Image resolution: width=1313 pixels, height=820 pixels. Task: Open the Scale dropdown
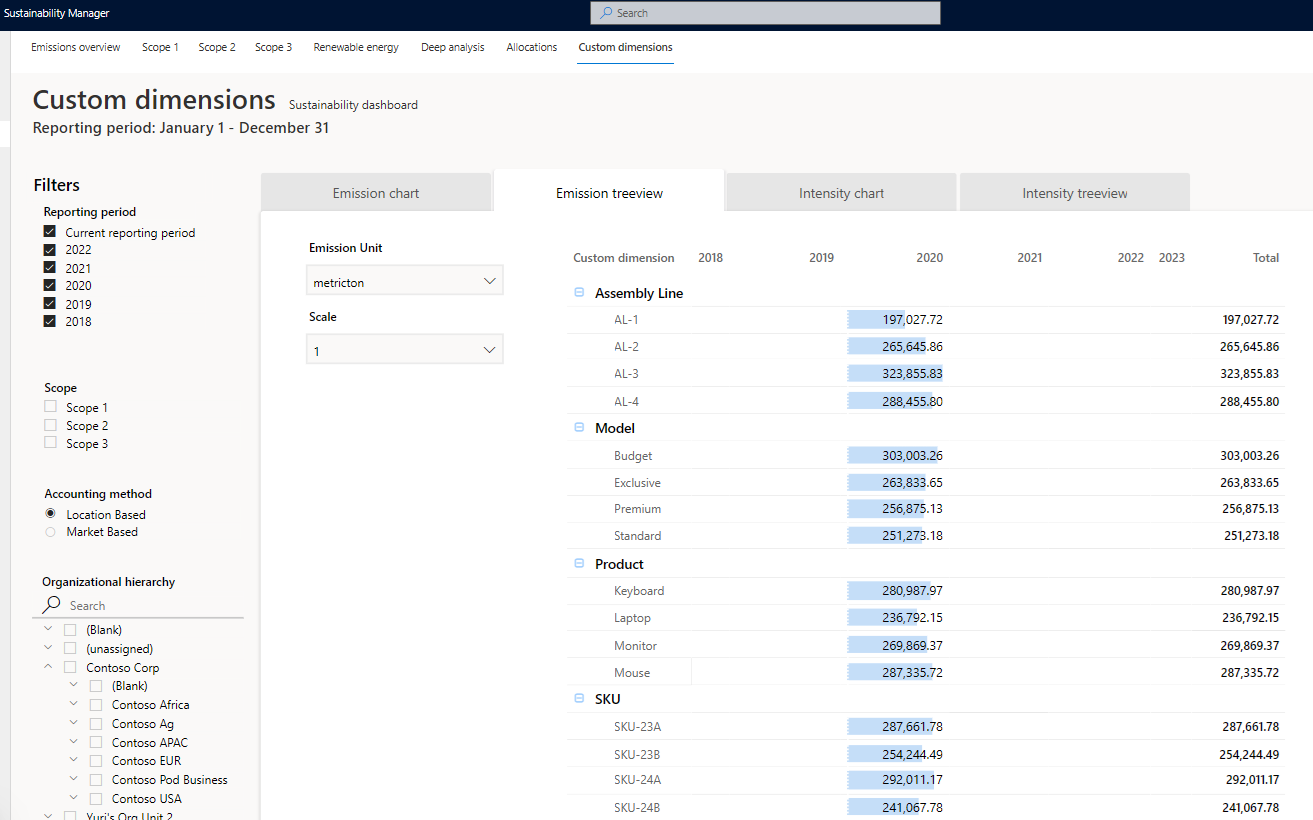[x=404, y=351]
